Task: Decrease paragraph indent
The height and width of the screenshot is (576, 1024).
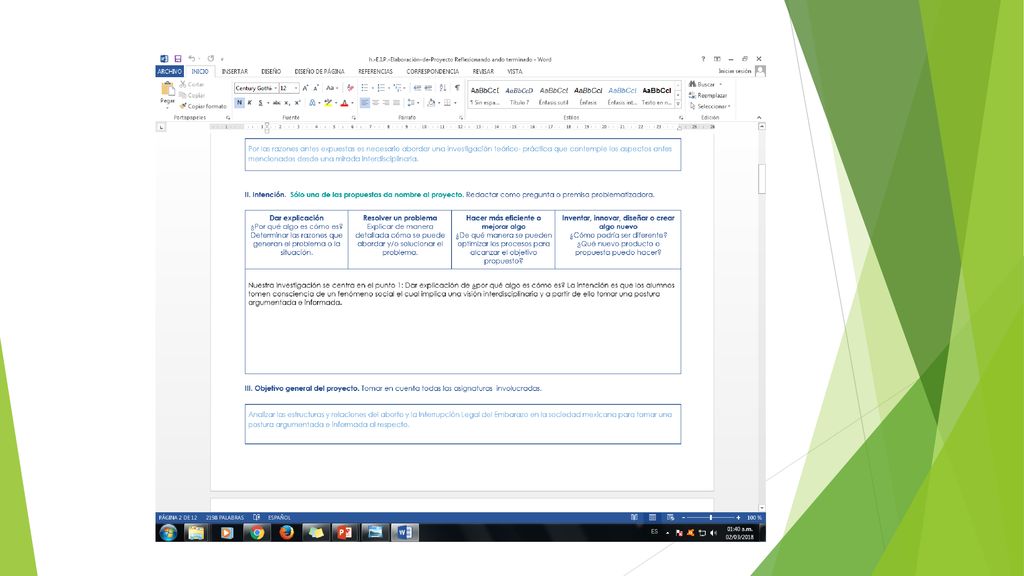Action: point(417,88)
